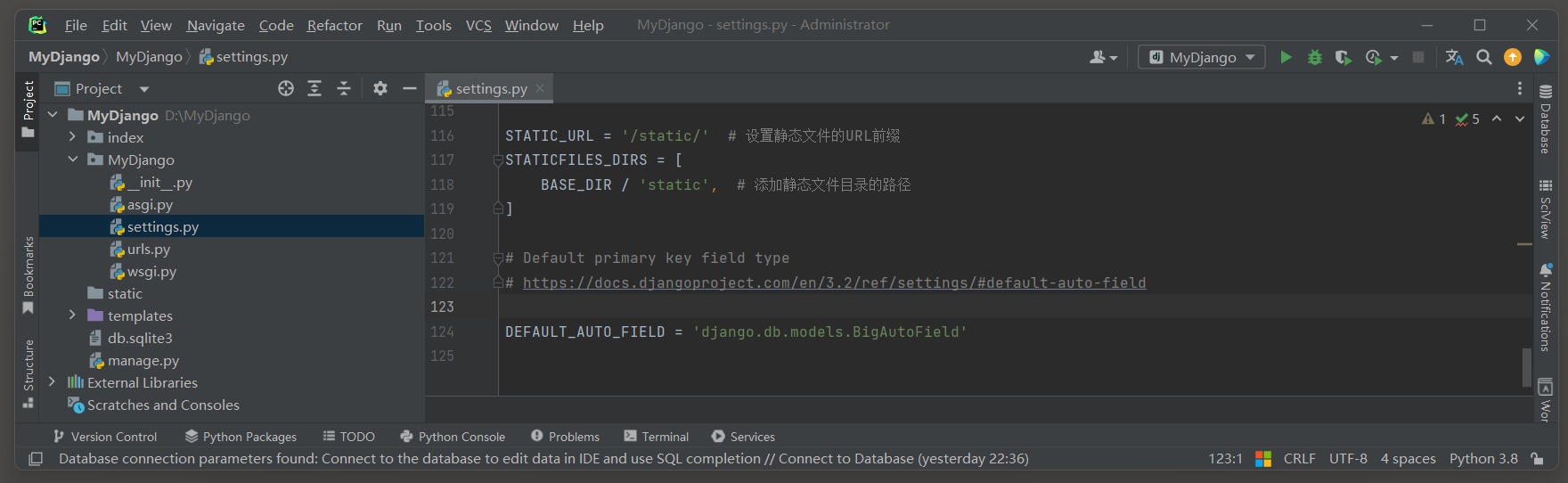This screenshot has height=483, width=1568.
Task: Toggle the SciView side panel
Action: pyautogui.click(x=1546, y=209)
